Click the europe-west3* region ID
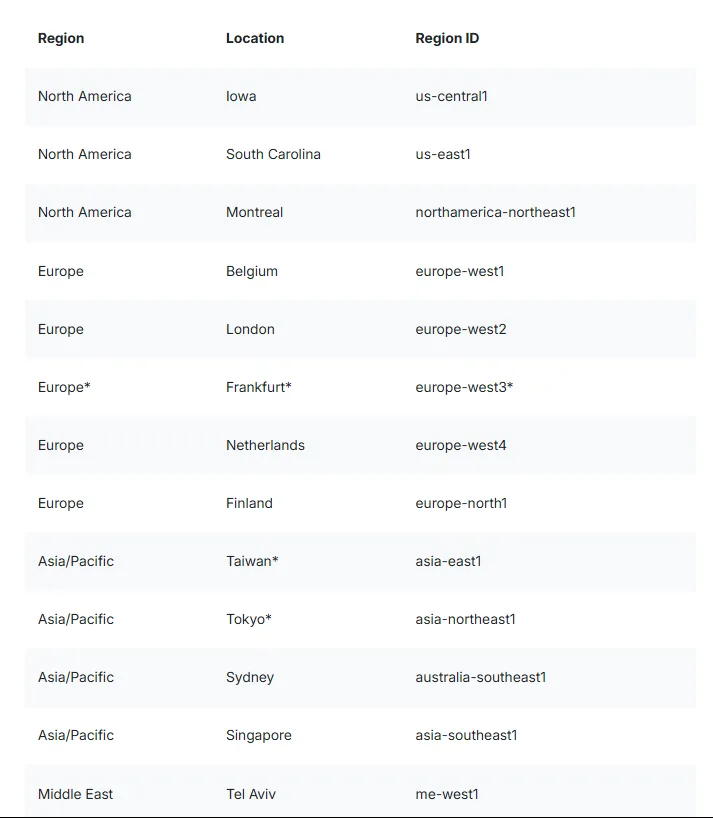713x818 pixels. tap(464, 388)
